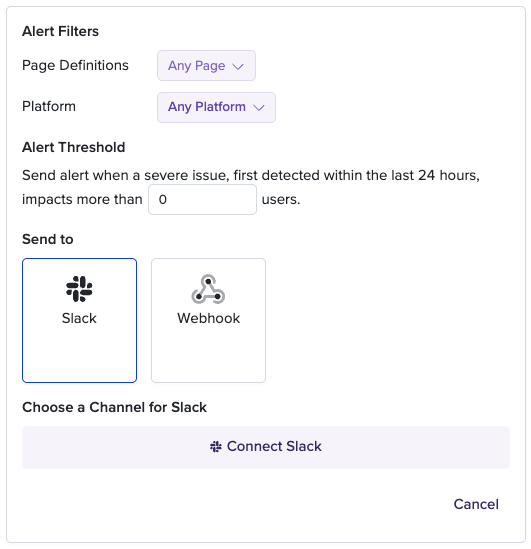The image size is (531, 549).
Task: Click the Page Definitions label
Action: click(x=75, y=65)
